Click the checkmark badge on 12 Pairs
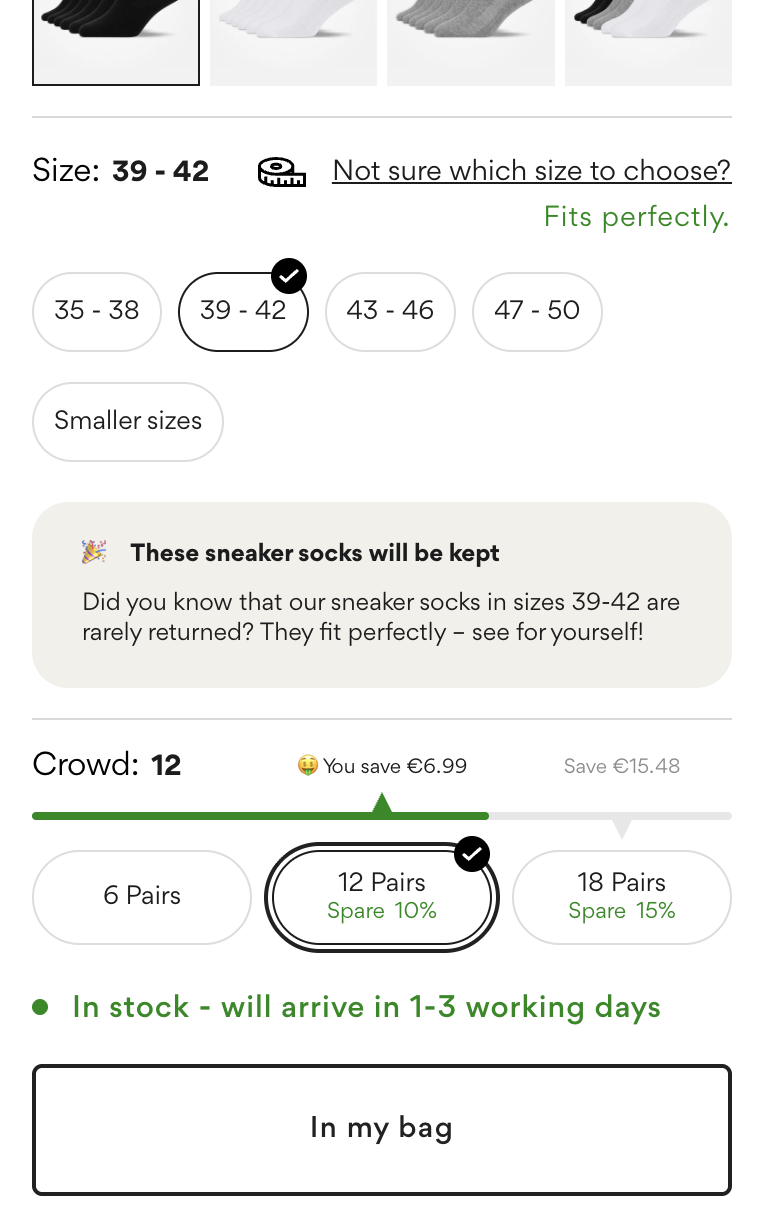 tap(472, 854)
